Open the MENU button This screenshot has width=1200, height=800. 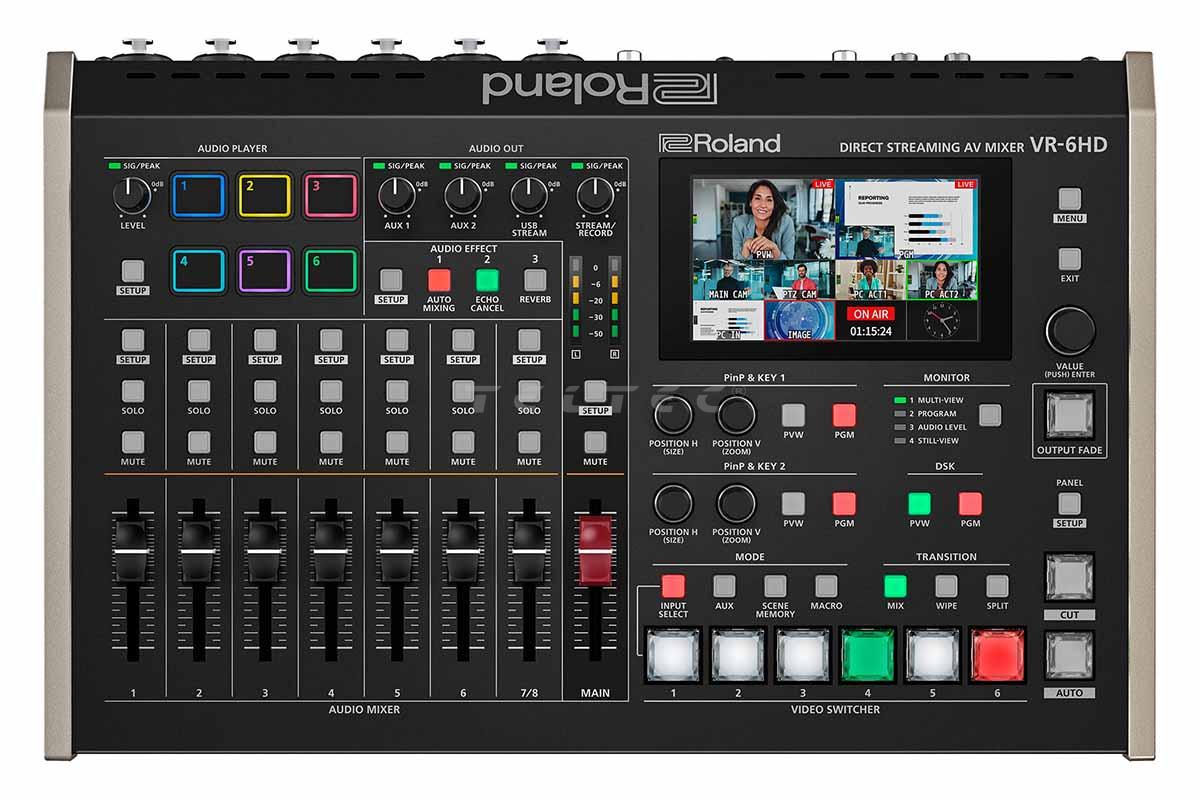pyautogui.click(x=1070, y=198)
